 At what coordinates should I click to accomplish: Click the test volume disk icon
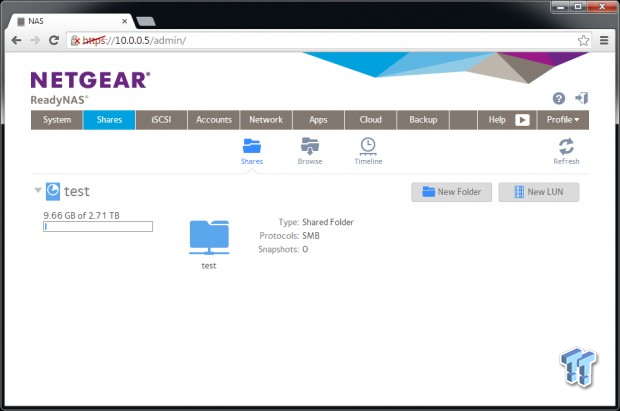[53, 191]
